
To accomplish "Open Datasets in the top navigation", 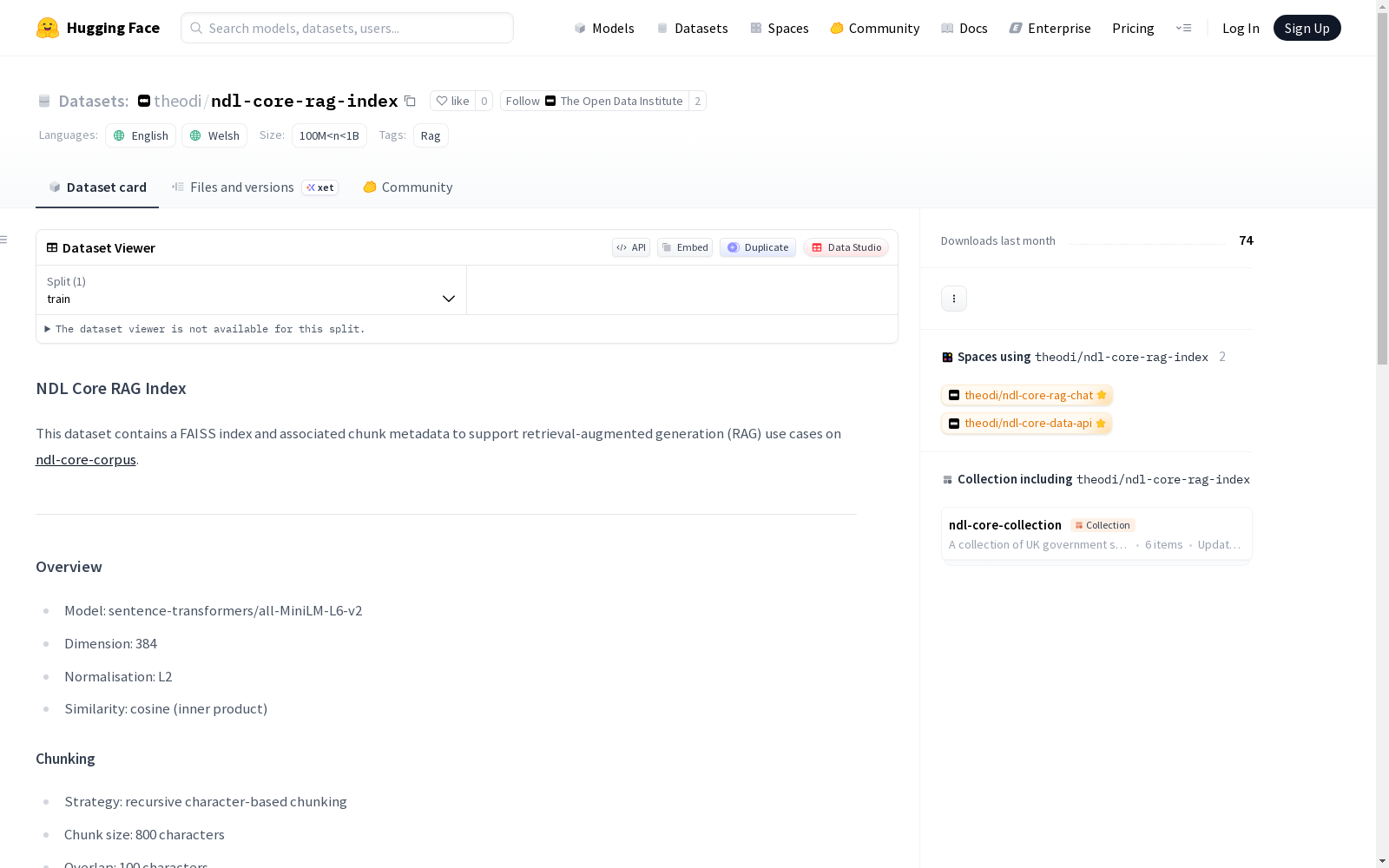I will [x=692, y=28].
